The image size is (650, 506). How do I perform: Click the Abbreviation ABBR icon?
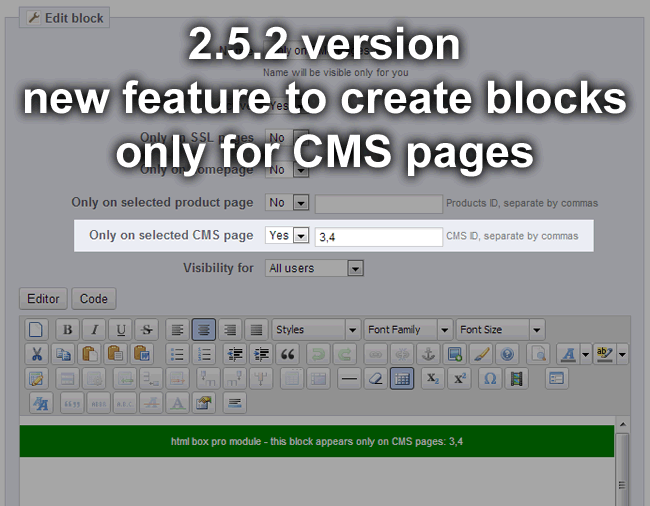tap(99, 403)
